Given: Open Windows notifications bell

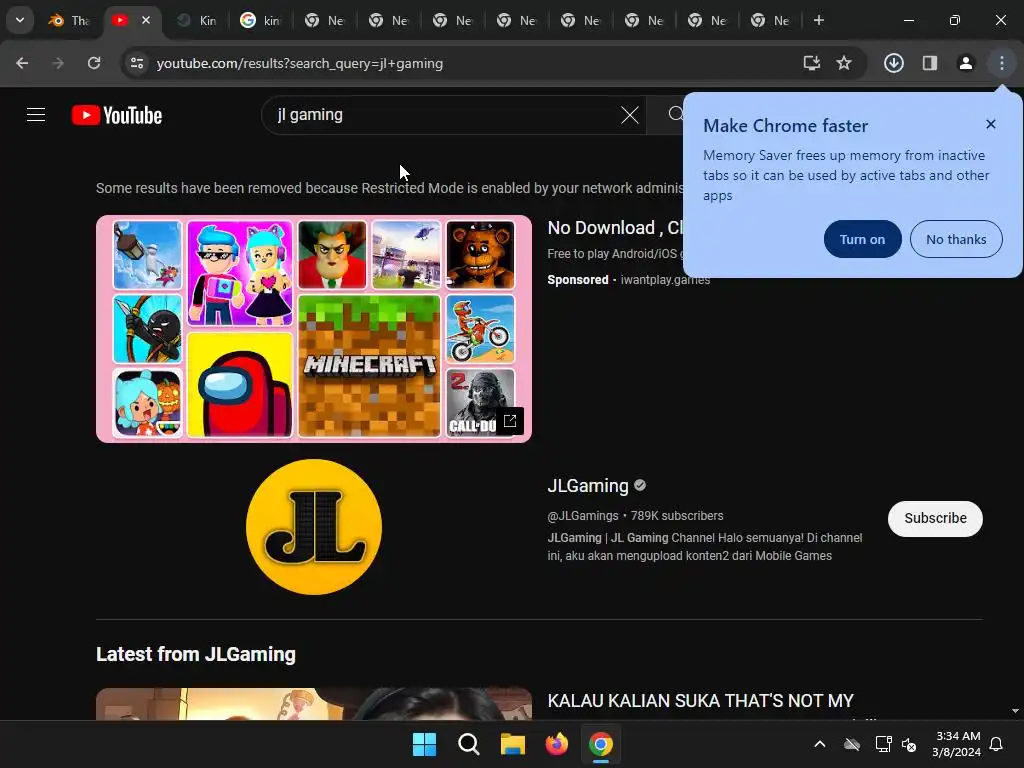Looking at the screenshot, I should click(x=996, y=744).
